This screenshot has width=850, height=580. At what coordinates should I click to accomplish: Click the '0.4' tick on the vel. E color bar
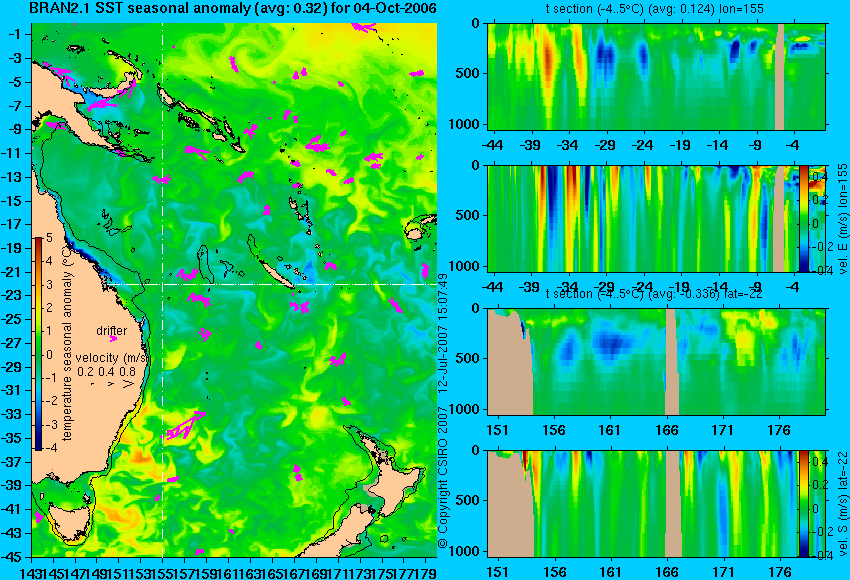[x=819, y=176]
